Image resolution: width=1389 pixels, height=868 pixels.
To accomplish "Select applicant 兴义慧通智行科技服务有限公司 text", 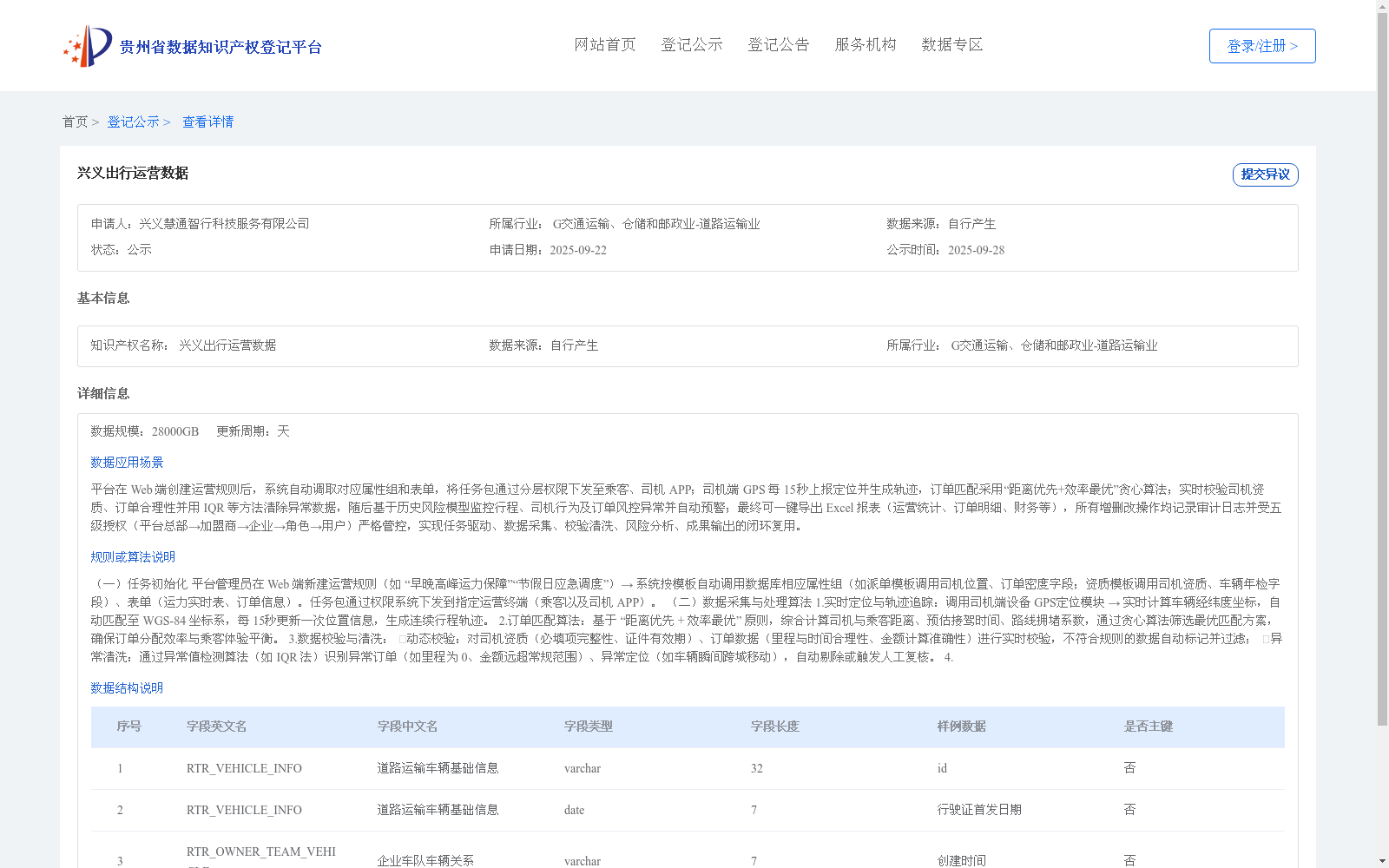I will coord(224,224).
